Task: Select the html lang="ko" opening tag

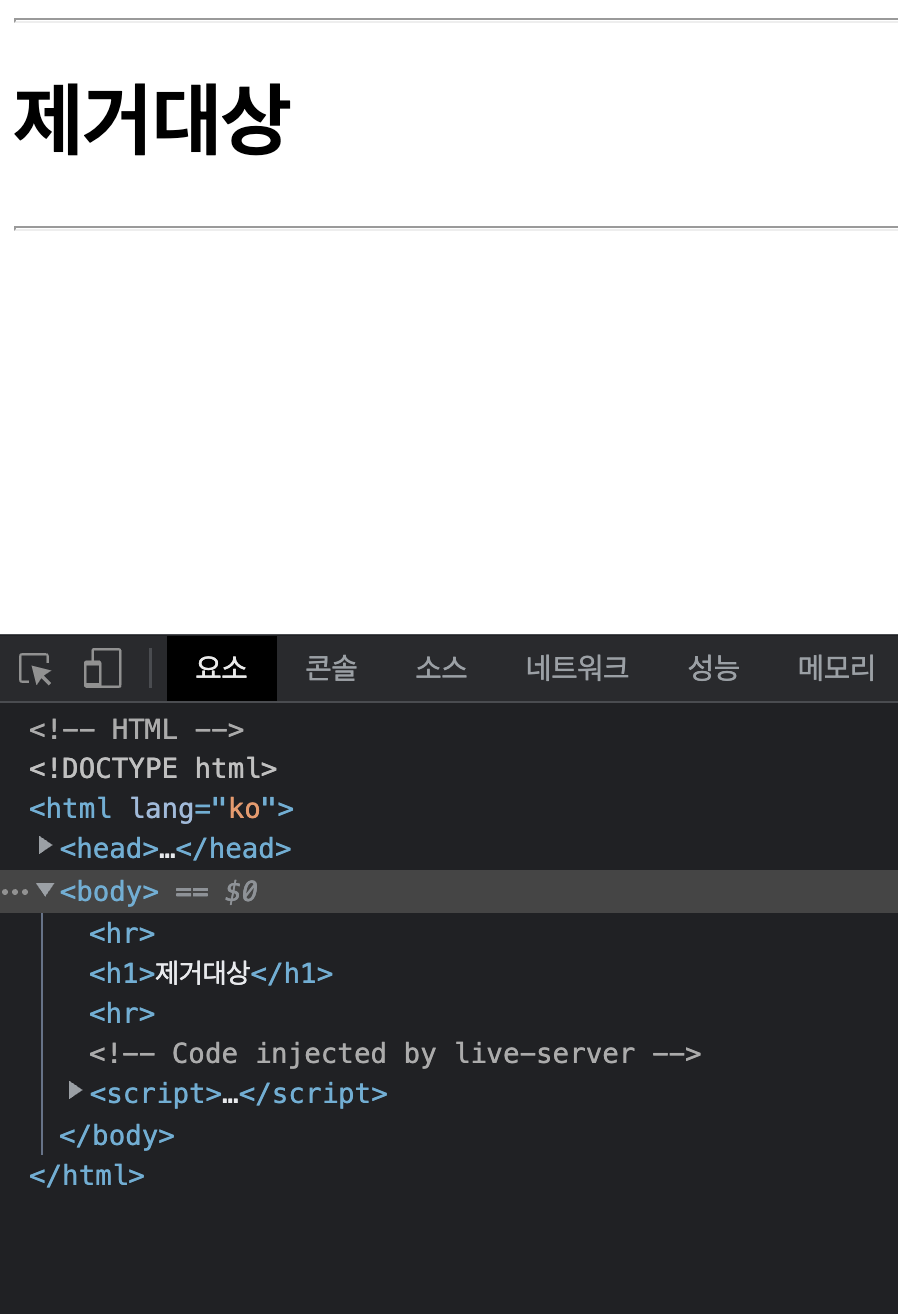Action: tap(161, 808)
